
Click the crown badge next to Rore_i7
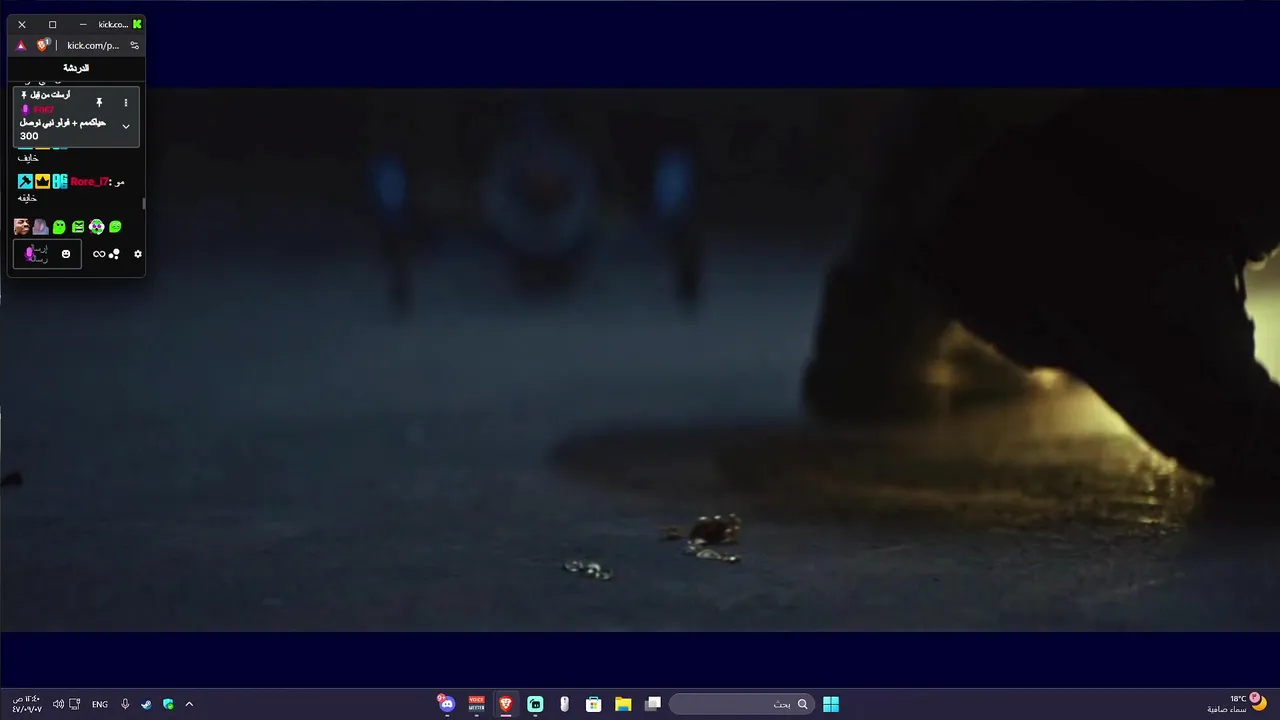pos(42,181)
